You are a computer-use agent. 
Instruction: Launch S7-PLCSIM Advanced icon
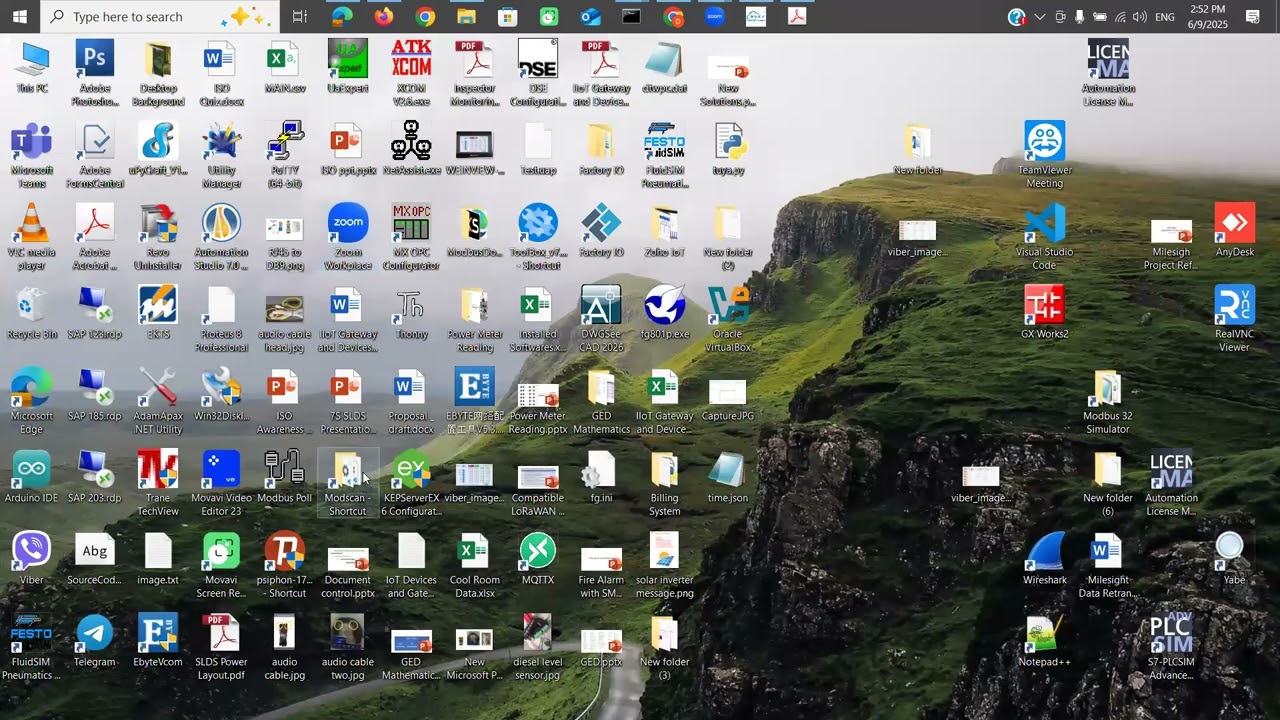click(x=1171, y=647)
